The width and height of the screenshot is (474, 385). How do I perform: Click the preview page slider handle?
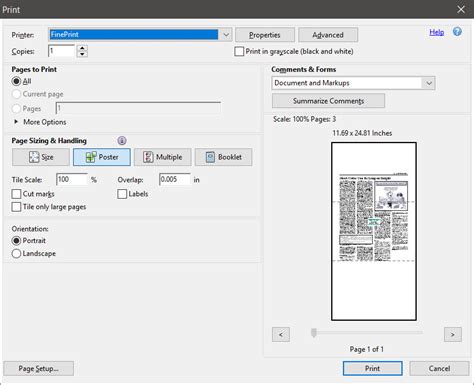[314, 333]
